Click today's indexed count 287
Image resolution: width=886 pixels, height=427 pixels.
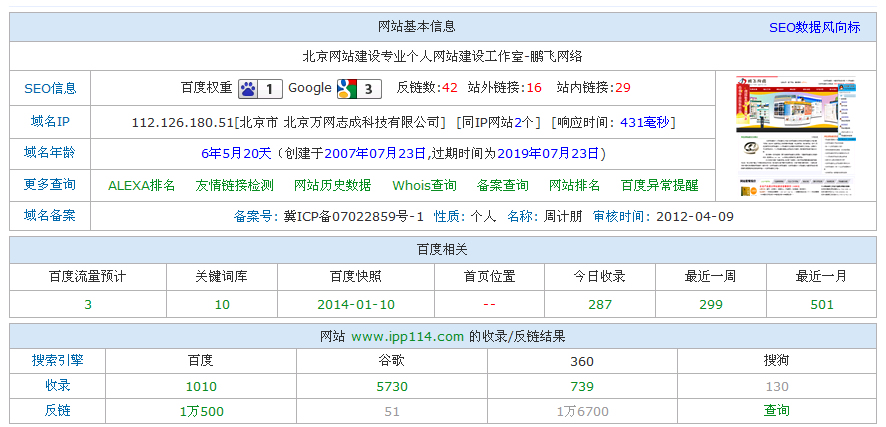pos(600,305)
